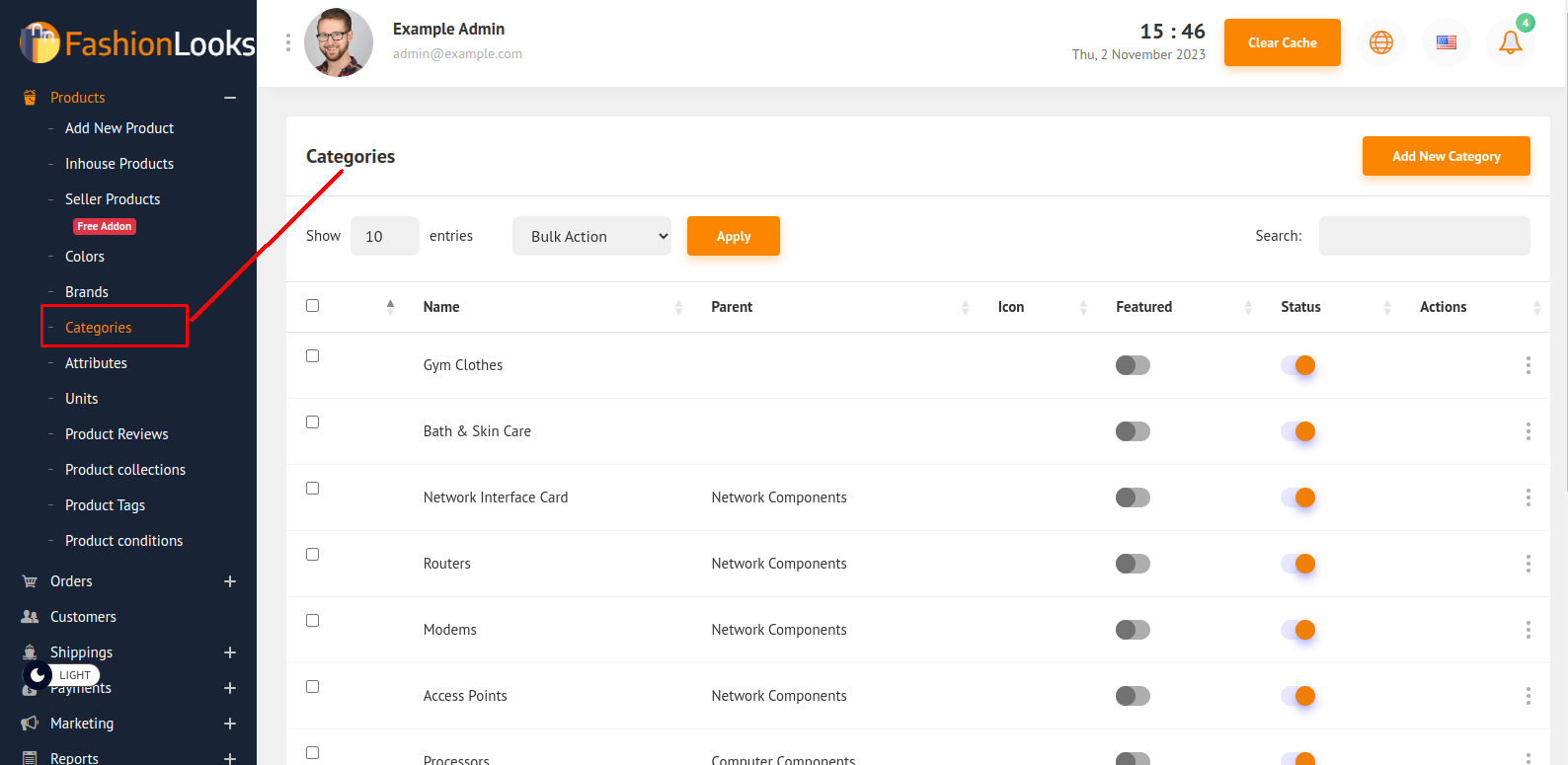The height and width of the screenshot is (765, 1568).
Task: Click the FashionLooks logo
Action: (137, 42)
